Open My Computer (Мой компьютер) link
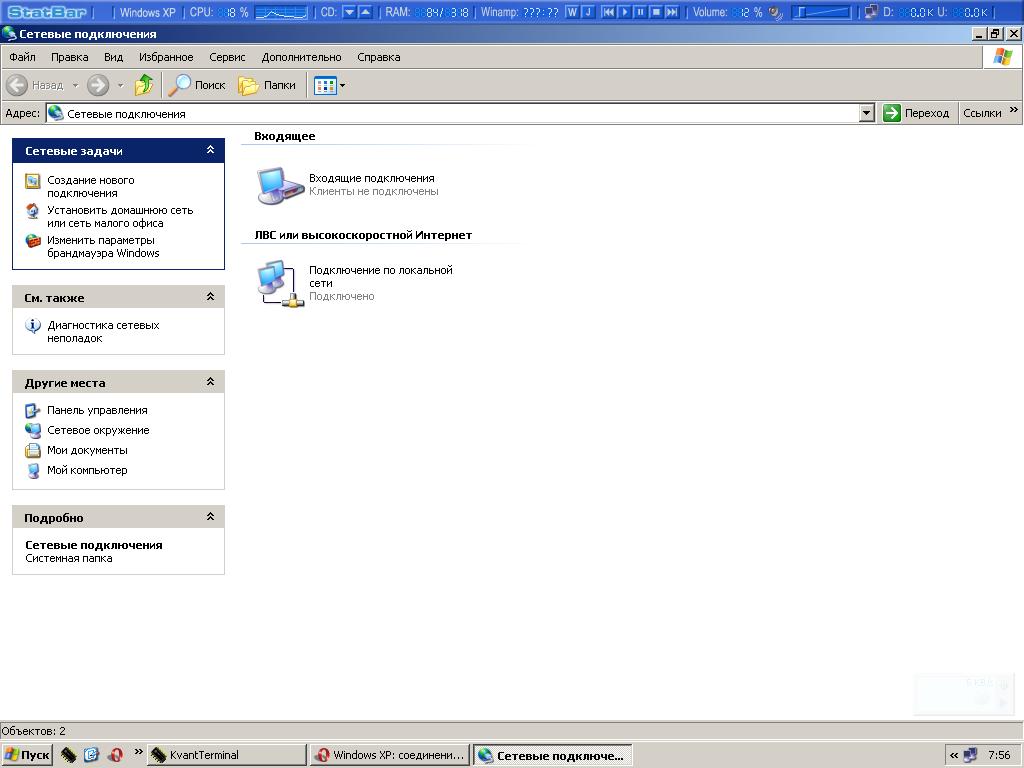Viewport: 1024px width, 768px height. click(87, 470)
